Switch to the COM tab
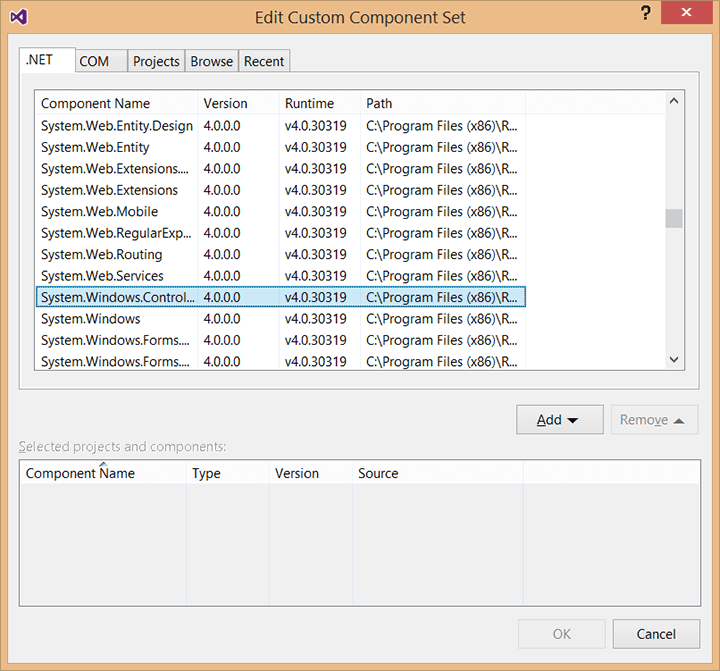Viewport: 720px width, 671px height. tap(101, 61)
